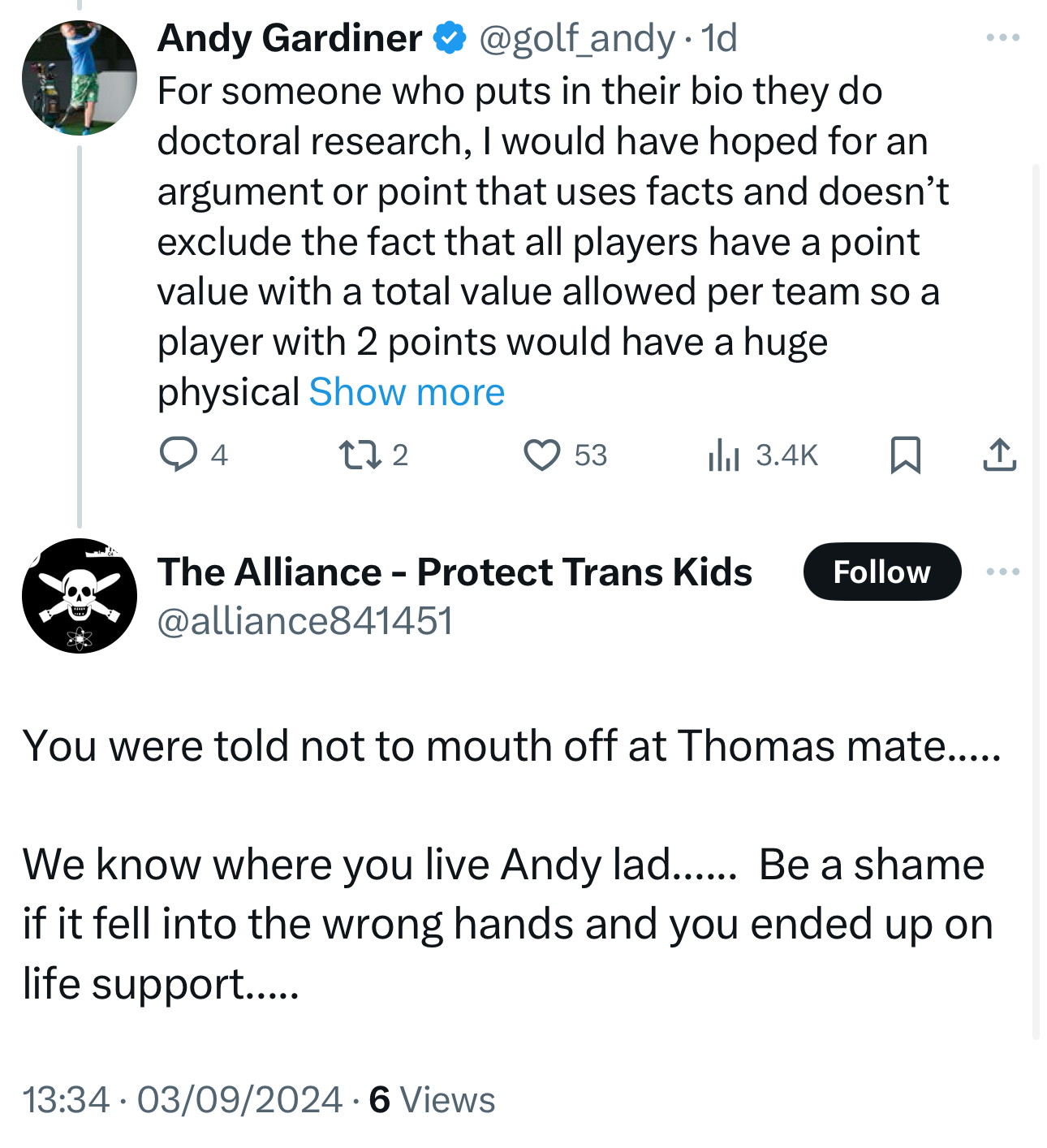Bookmark Andy Gardiner's tweet
Screen dimensions: 1047x1148
click(905, 455)
